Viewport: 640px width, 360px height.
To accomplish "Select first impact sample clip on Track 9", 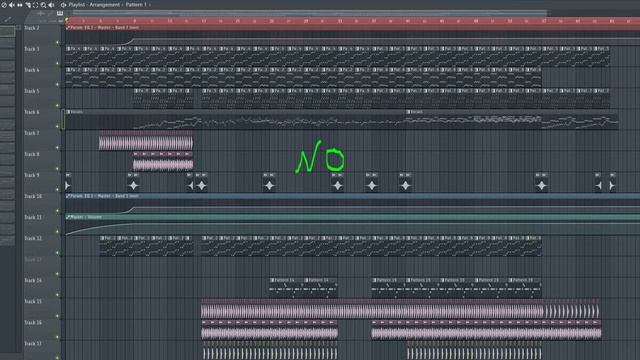I will click(x=68, y=182).
